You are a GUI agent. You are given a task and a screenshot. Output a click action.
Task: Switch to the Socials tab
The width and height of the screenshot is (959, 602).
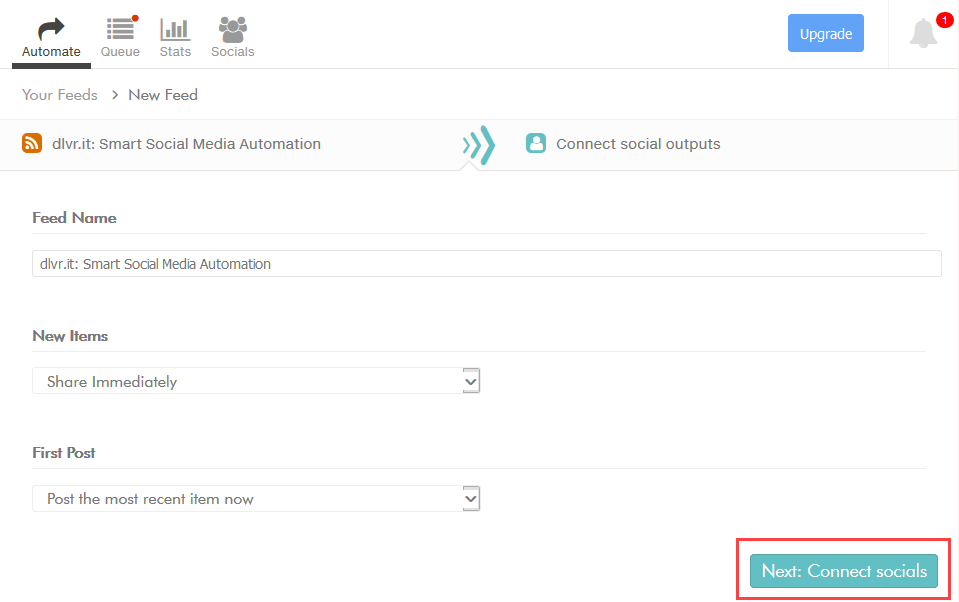[x=232, y=36]
